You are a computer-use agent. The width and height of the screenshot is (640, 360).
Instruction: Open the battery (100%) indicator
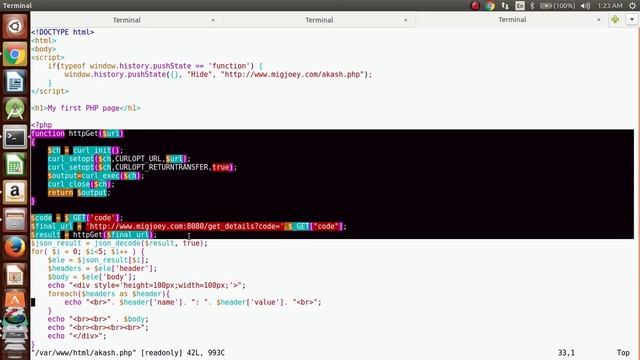558,6
